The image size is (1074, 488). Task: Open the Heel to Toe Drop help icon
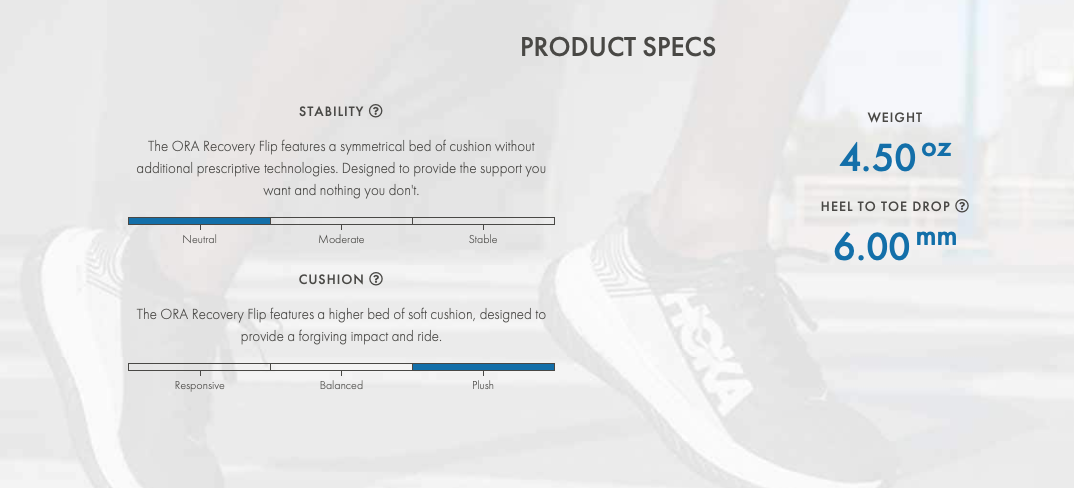tap(962, 206)
